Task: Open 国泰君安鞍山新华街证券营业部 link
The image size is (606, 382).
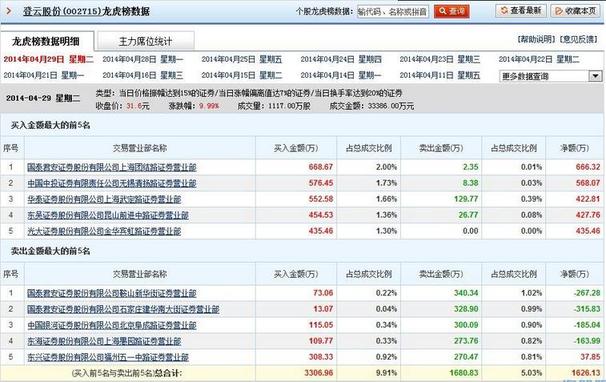Action: tap(112, 293)
